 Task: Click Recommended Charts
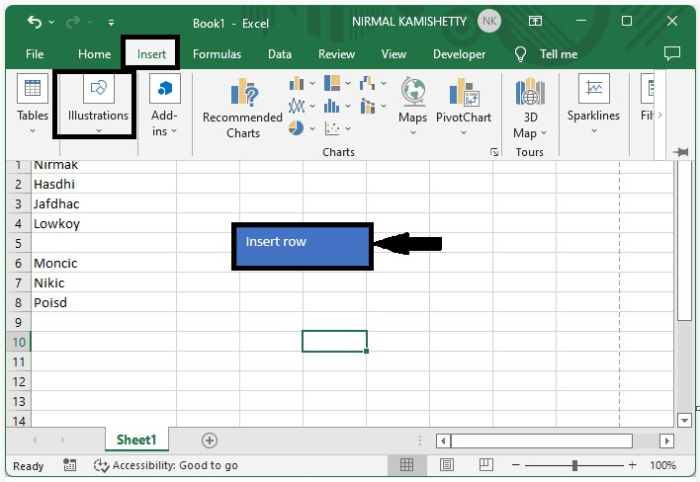(x=242, y=108)
